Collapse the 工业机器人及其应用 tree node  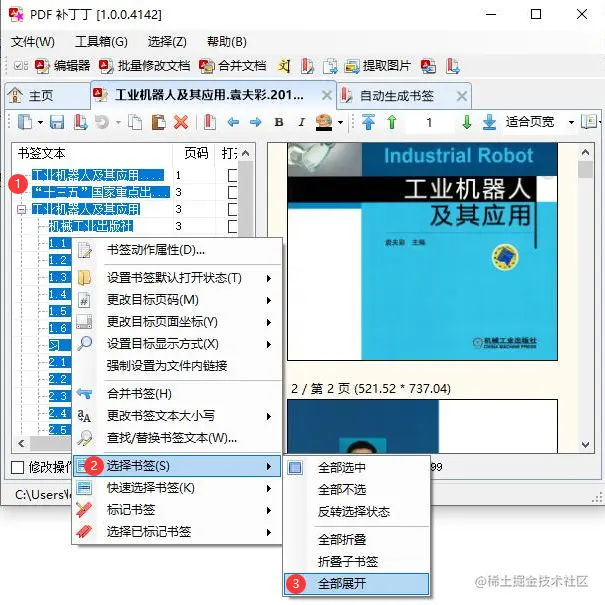(22, 209)
